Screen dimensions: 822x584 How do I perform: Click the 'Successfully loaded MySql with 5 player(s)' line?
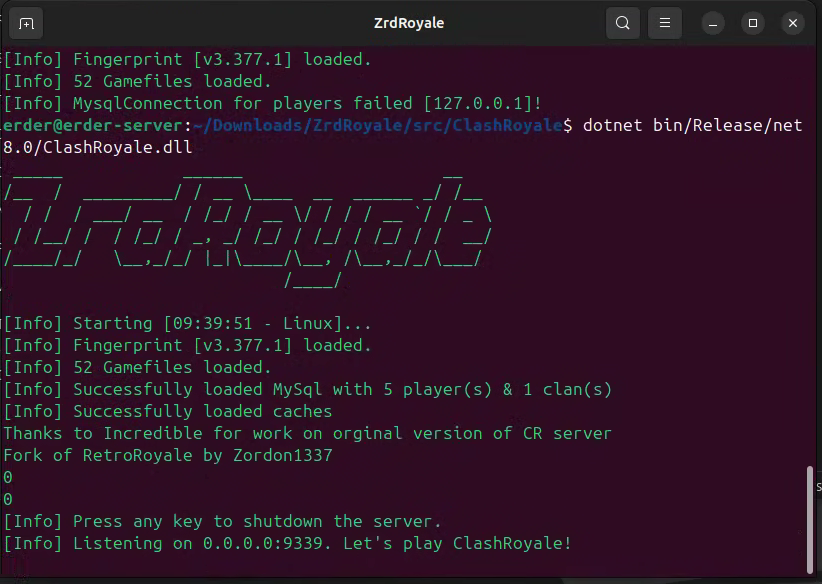(x=308, y=390)
